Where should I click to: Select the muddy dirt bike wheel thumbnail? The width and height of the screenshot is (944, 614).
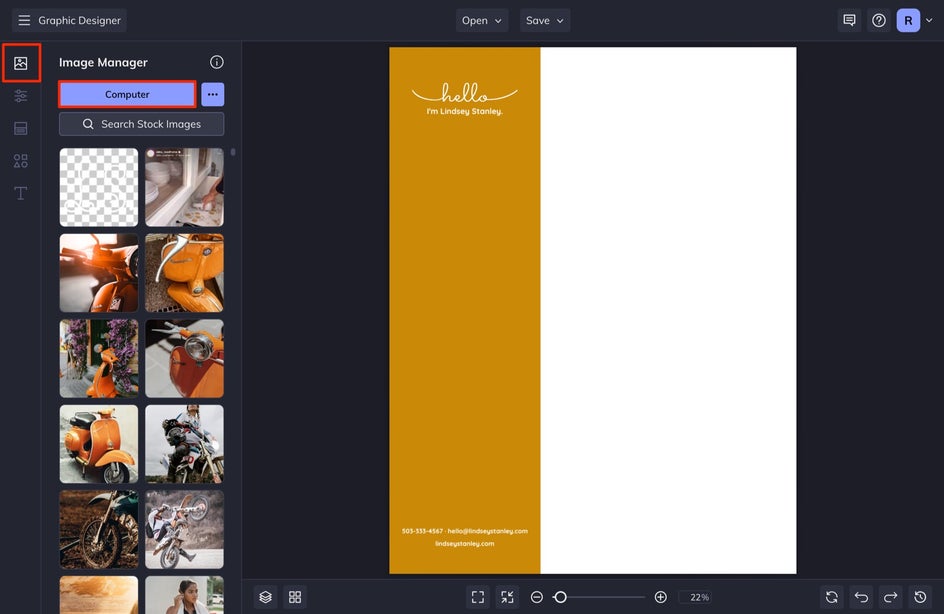click(x=99, y=529)
